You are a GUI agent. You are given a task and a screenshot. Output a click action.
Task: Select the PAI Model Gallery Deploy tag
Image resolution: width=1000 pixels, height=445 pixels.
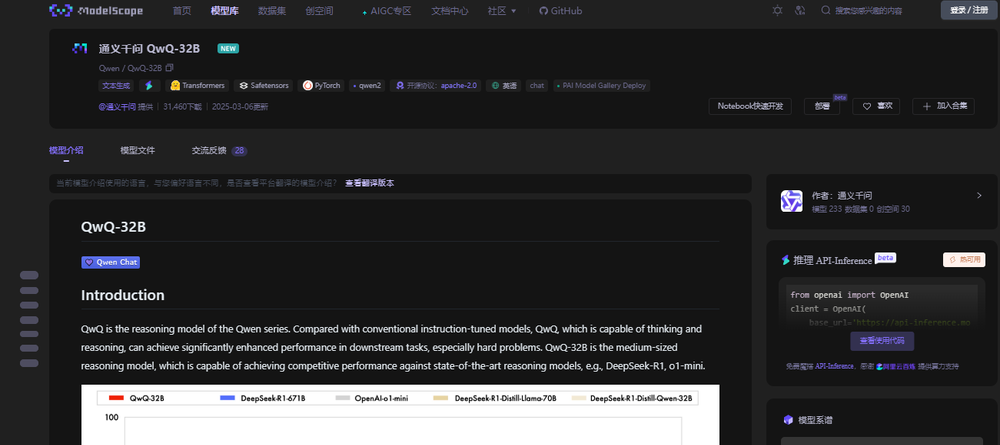(601, 85)
